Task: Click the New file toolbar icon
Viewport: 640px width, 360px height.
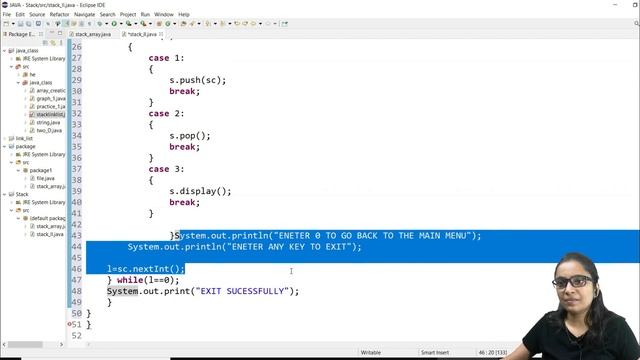Action: click(6, 24)
